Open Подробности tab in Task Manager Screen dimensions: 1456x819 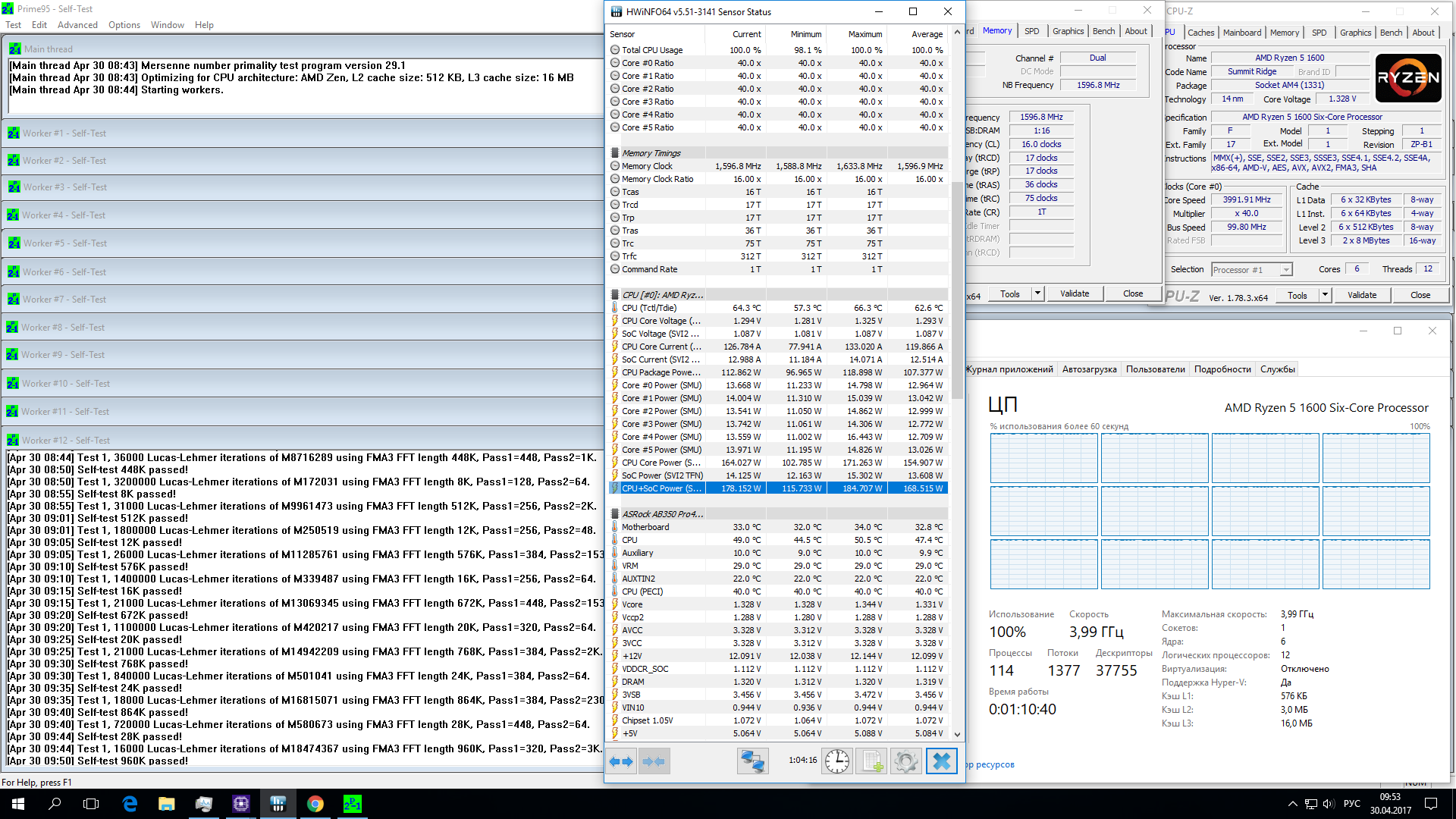[x=1222, y=369]
